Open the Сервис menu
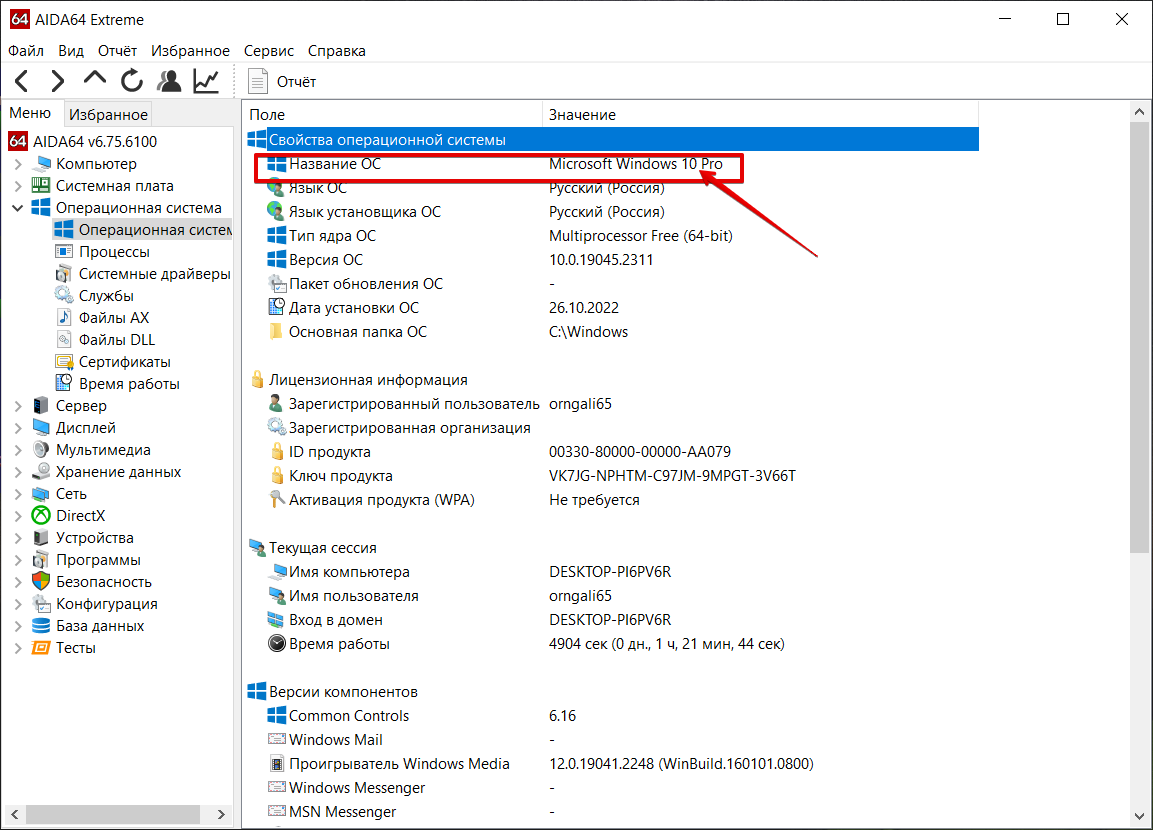 click(268, 51)
